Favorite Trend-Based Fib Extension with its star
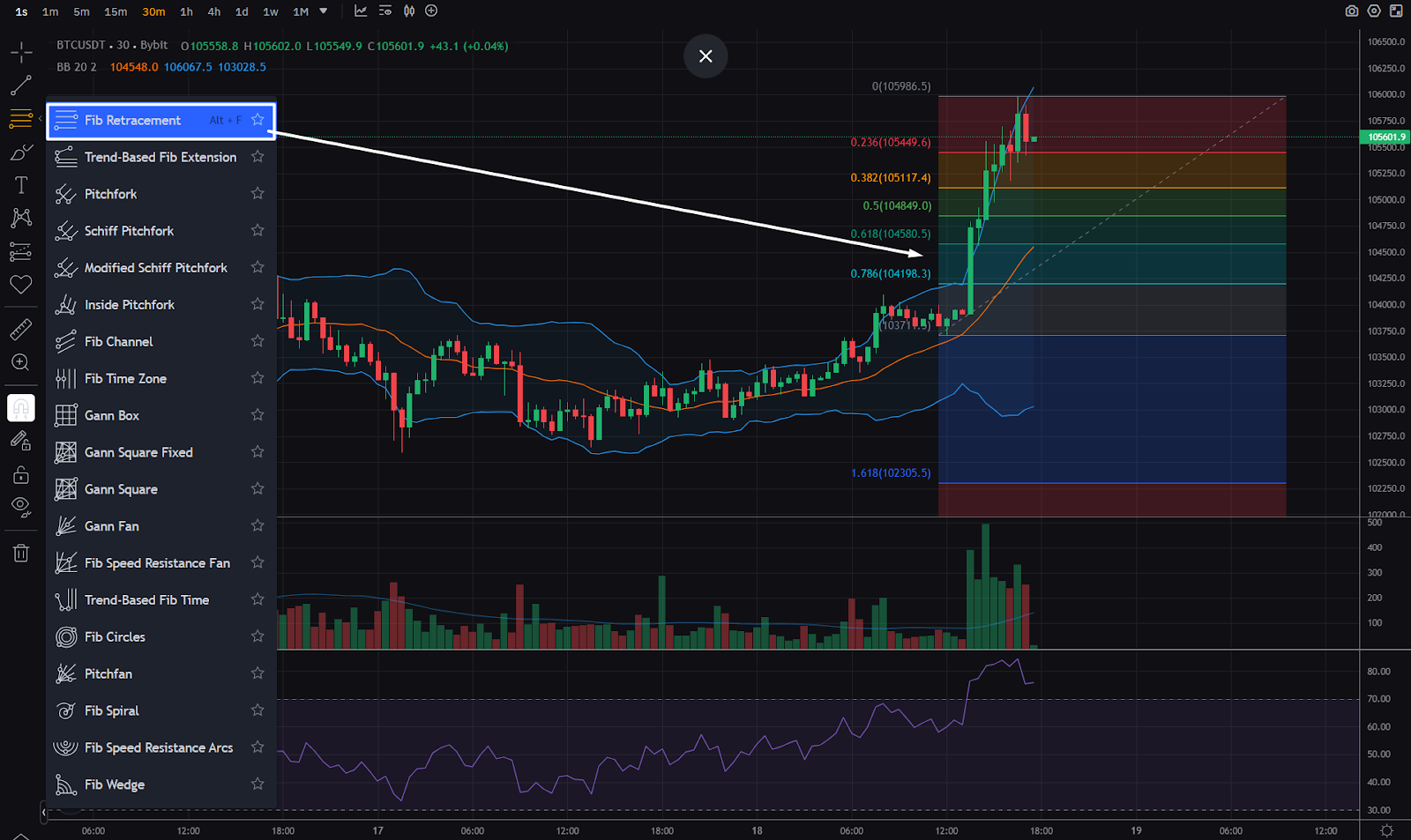Screen dimensions: 1411x840 coord(258,157)
